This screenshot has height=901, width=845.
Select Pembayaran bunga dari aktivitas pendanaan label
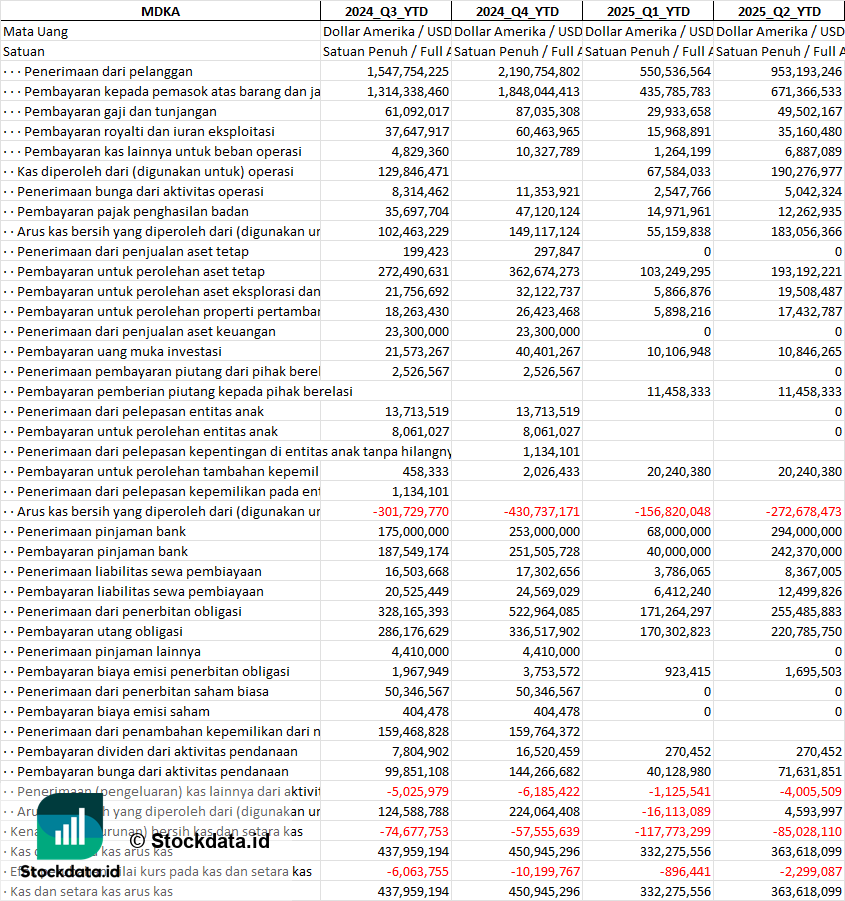pyautogui.click(x=153, y=772)
